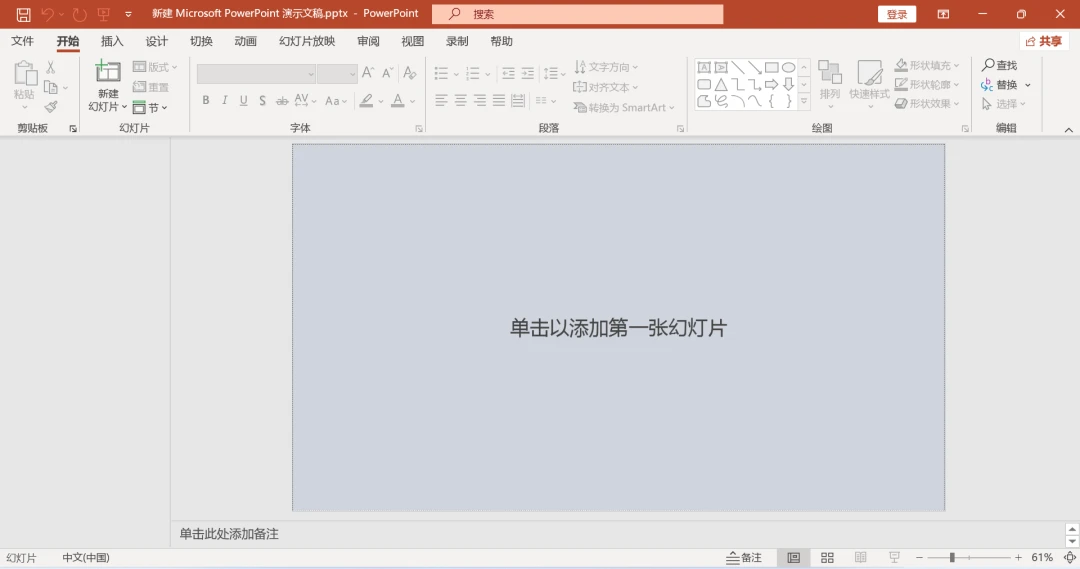Click the 形状填充 shape fill option
1080x569 pixels.
click(926, 65)
